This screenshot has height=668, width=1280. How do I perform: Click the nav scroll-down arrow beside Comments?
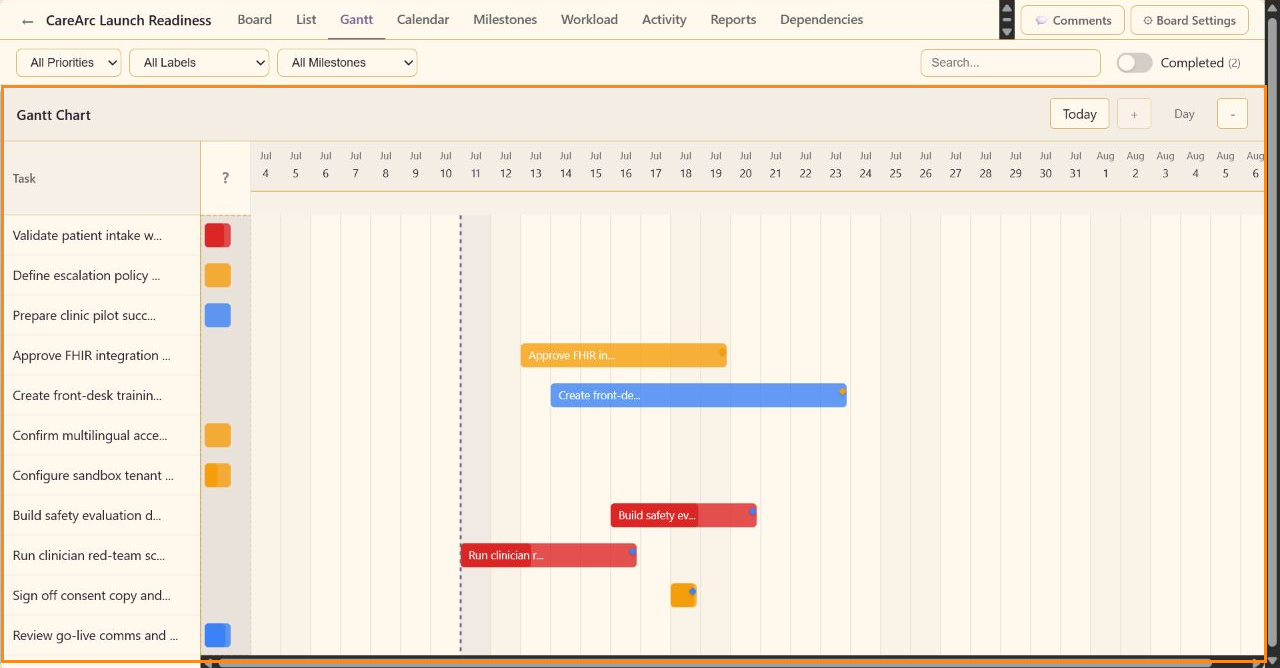(x=1007, y=32)
